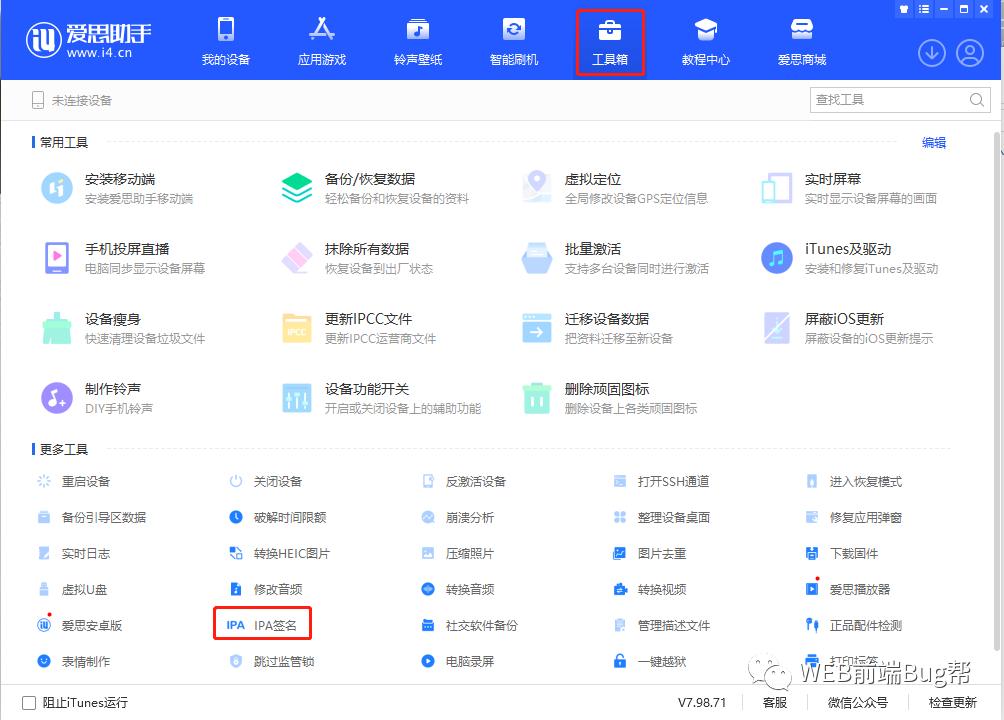This screenshot has height=720, width=1004.
Task: Click the 编辑 link in 常用工具
Action: 933,142
